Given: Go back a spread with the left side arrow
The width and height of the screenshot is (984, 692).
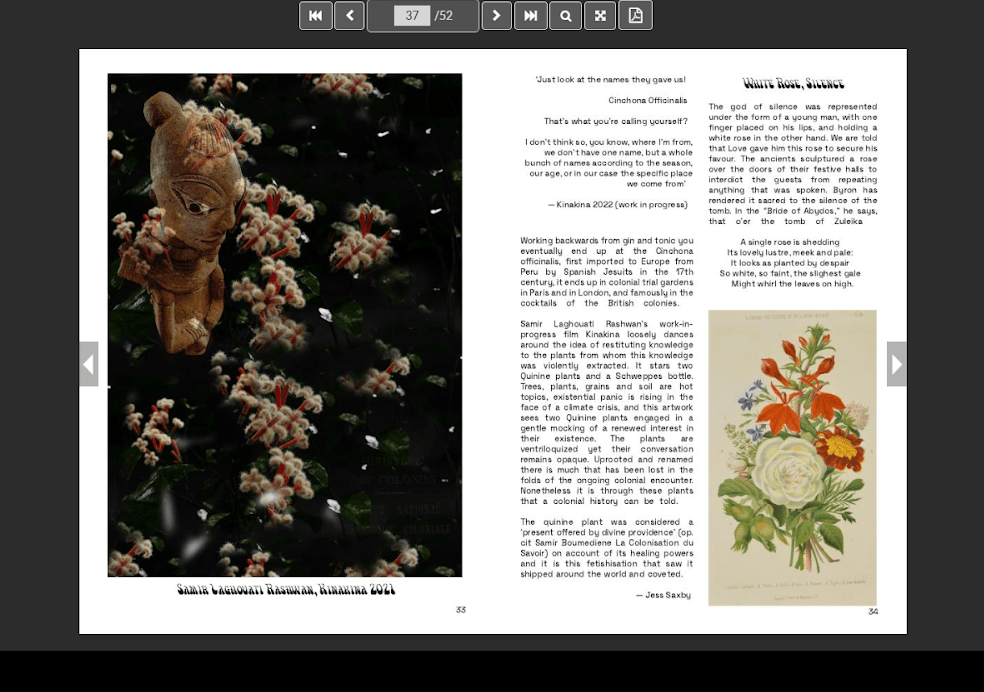Looking at the screenshot, I should click(x=89, y=363).
